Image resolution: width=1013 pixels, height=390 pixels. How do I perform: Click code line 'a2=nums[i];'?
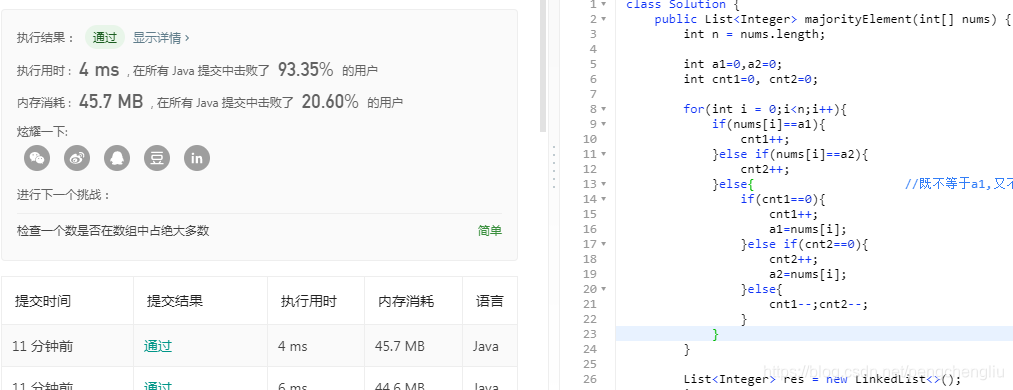click(x=808, y=274)
